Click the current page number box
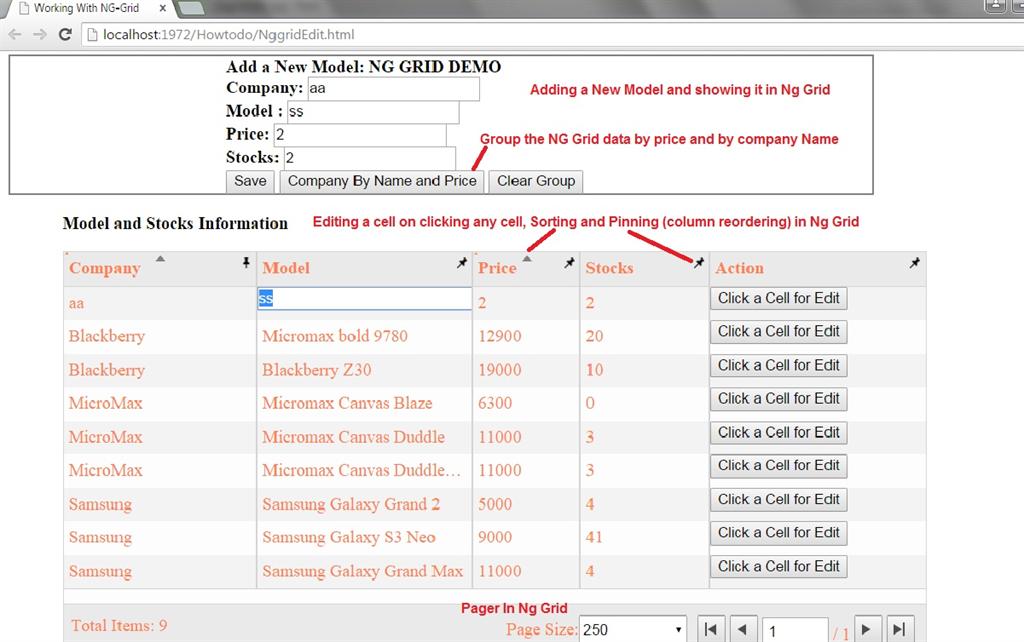Image resolution: width=1024 pixels, height=642 pixels. coord(795,631)
